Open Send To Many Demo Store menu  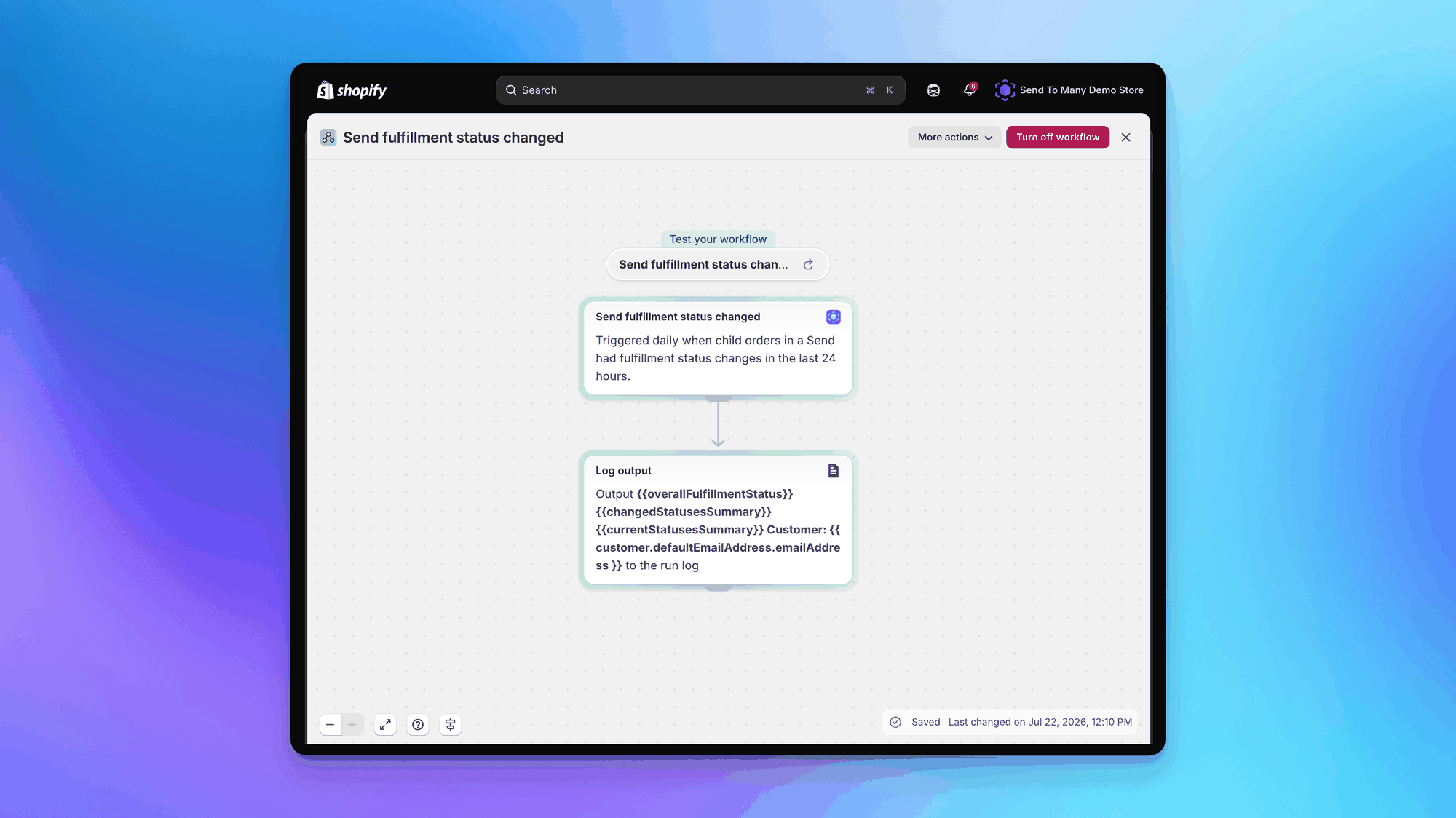pyautogui.click(x=1069, y=90)
